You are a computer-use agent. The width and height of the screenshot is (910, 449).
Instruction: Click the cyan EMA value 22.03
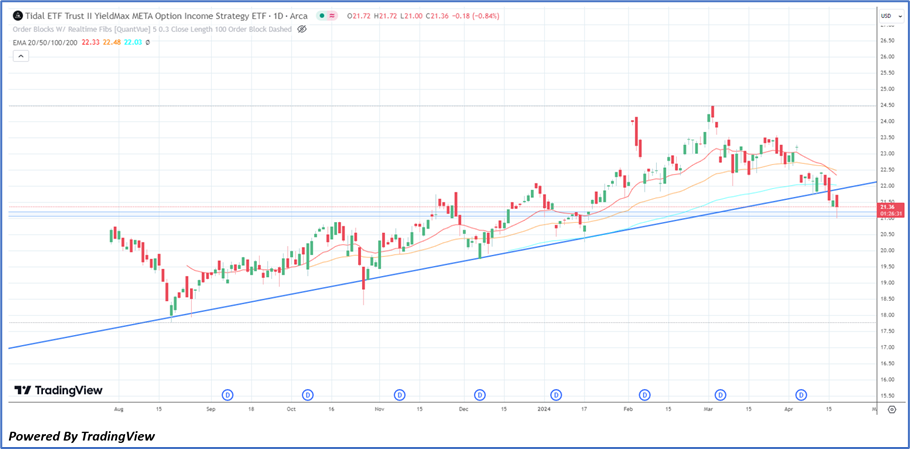coord(133,42)
